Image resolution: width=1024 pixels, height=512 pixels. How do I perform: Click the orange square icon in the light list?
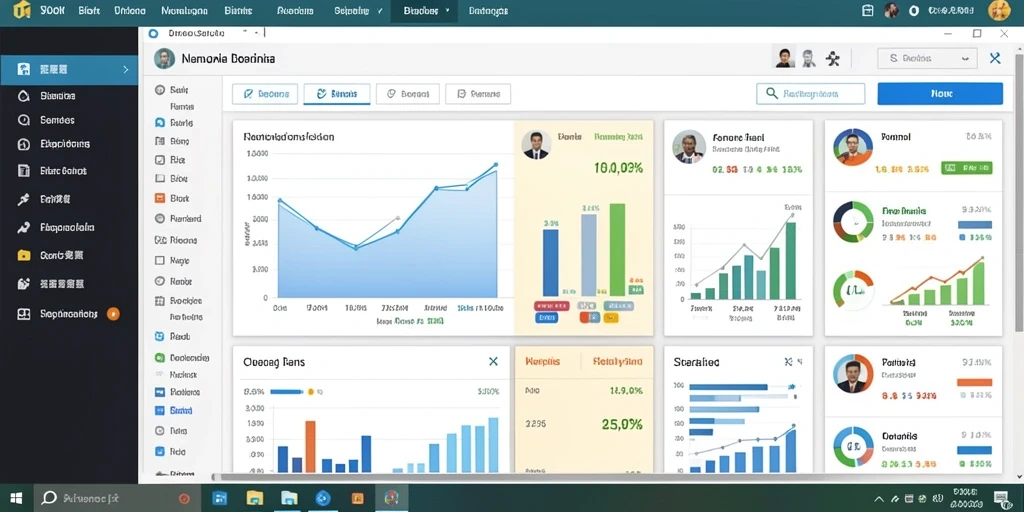(159, 198)
